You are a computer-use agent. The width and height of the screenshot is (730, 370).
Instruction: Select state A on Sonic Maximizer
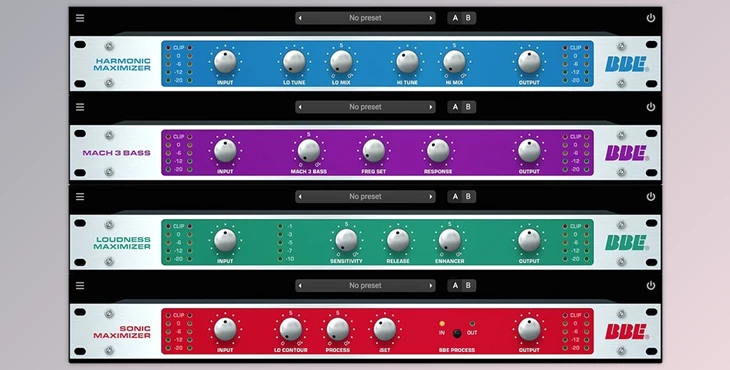[x=455, y=285]
